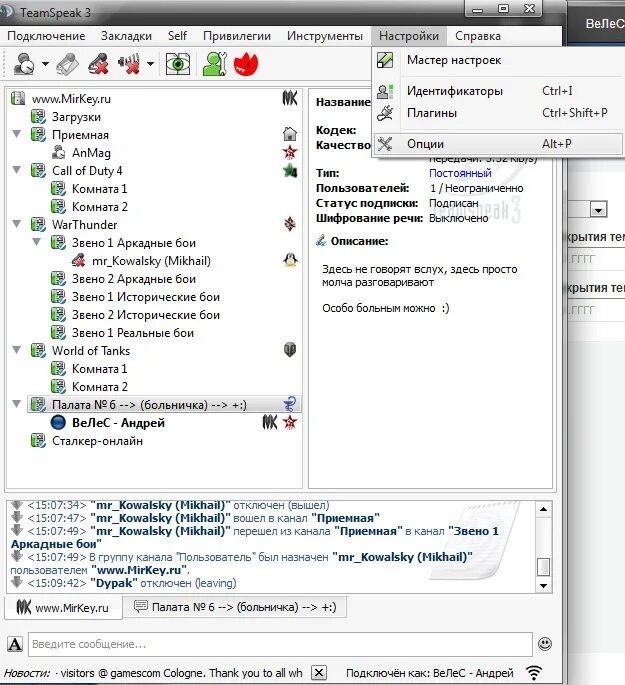The height and width of the screenshot is (685, 625).
Task: Open contacts manager green person icon
Action: [214, 64]
